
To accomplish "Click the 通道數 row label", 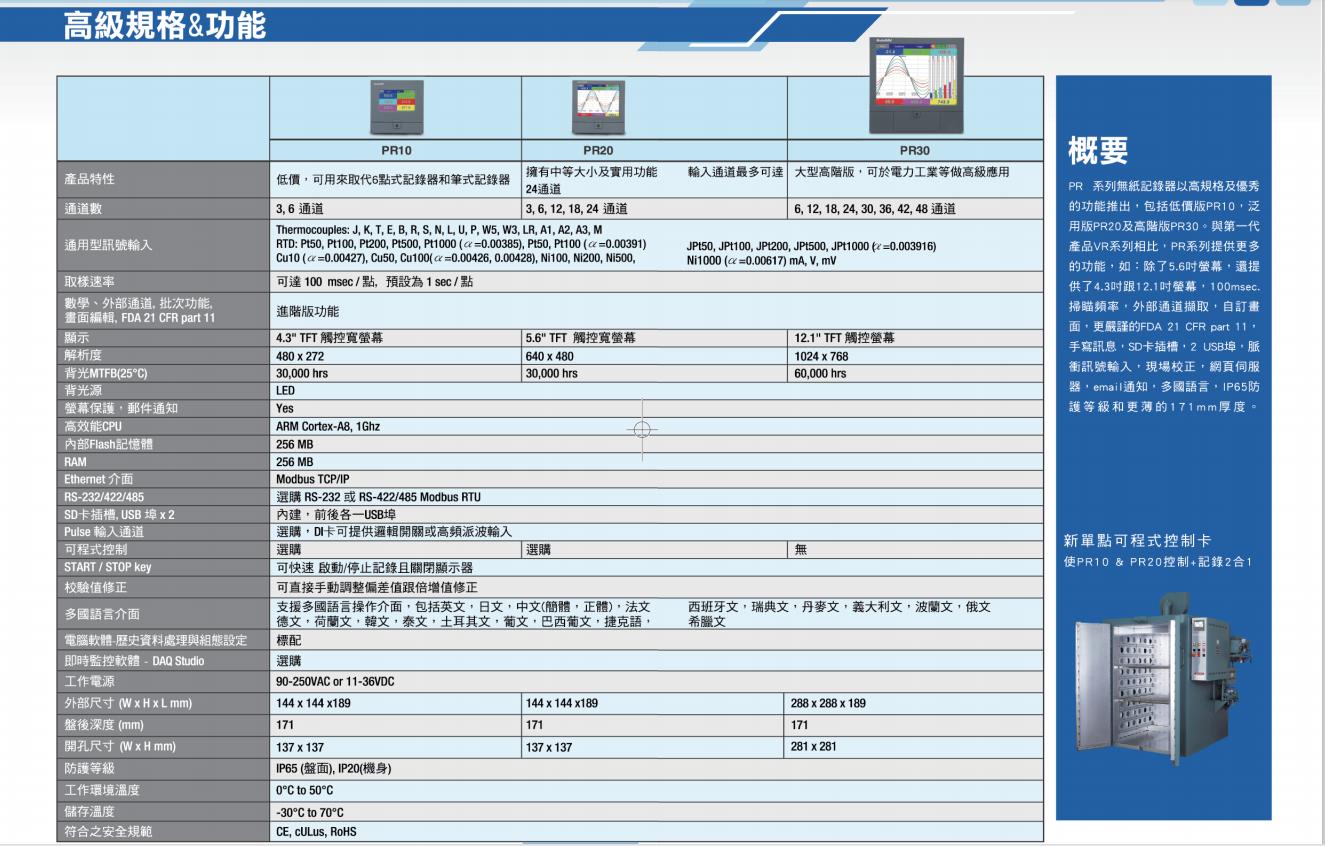I will (84, 209).
